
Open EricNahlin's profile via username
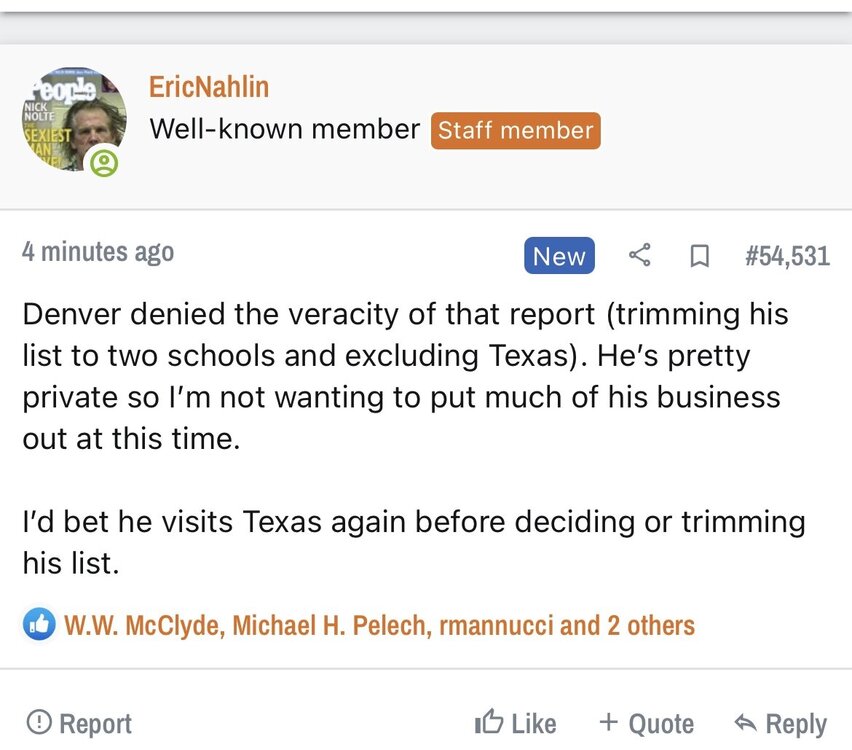[209, 87]
